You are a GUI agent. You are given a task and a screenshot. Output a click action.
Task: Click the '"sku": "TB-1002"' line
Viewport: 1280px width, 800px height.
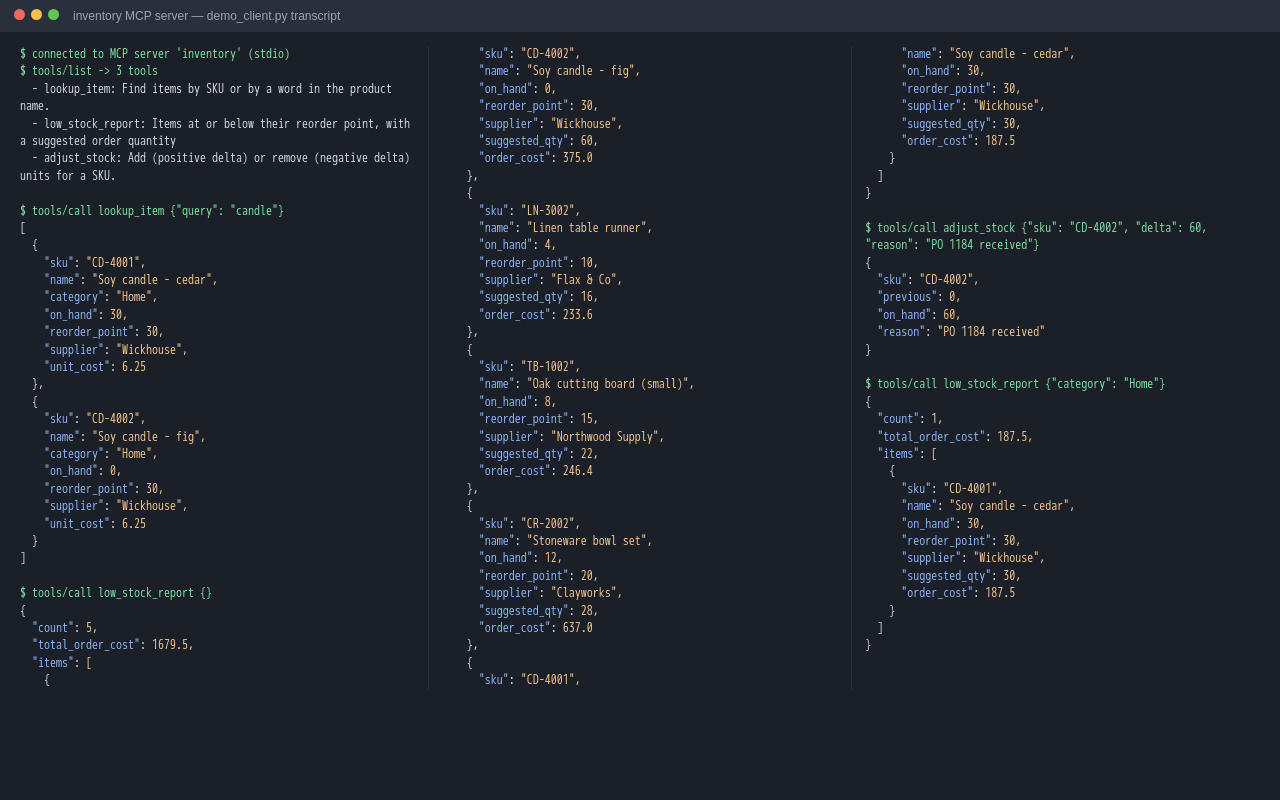(530, 367)
